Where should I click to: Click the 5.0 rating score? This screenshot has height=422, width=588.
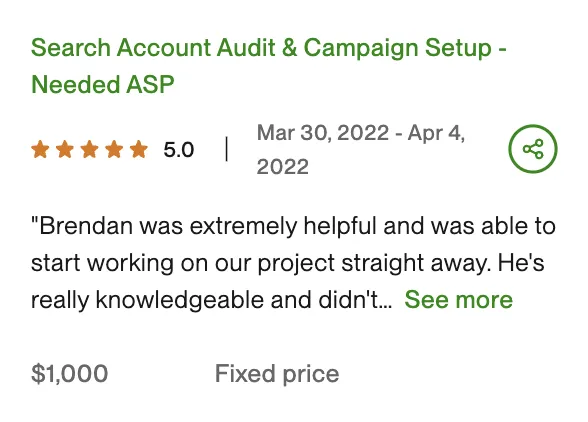pos(178,150)
